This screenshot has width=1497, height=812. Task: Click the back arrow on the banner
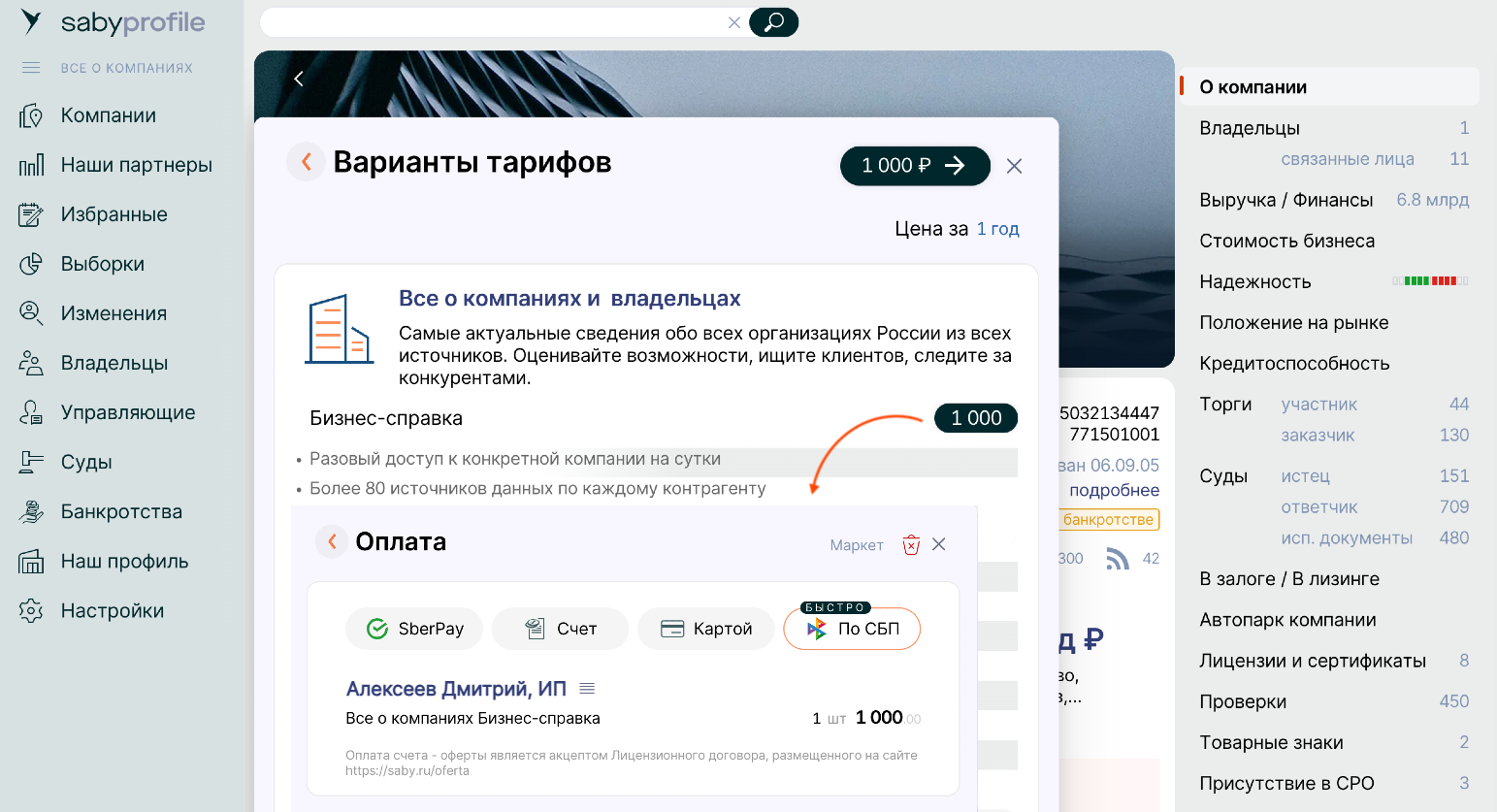[299, 79]
